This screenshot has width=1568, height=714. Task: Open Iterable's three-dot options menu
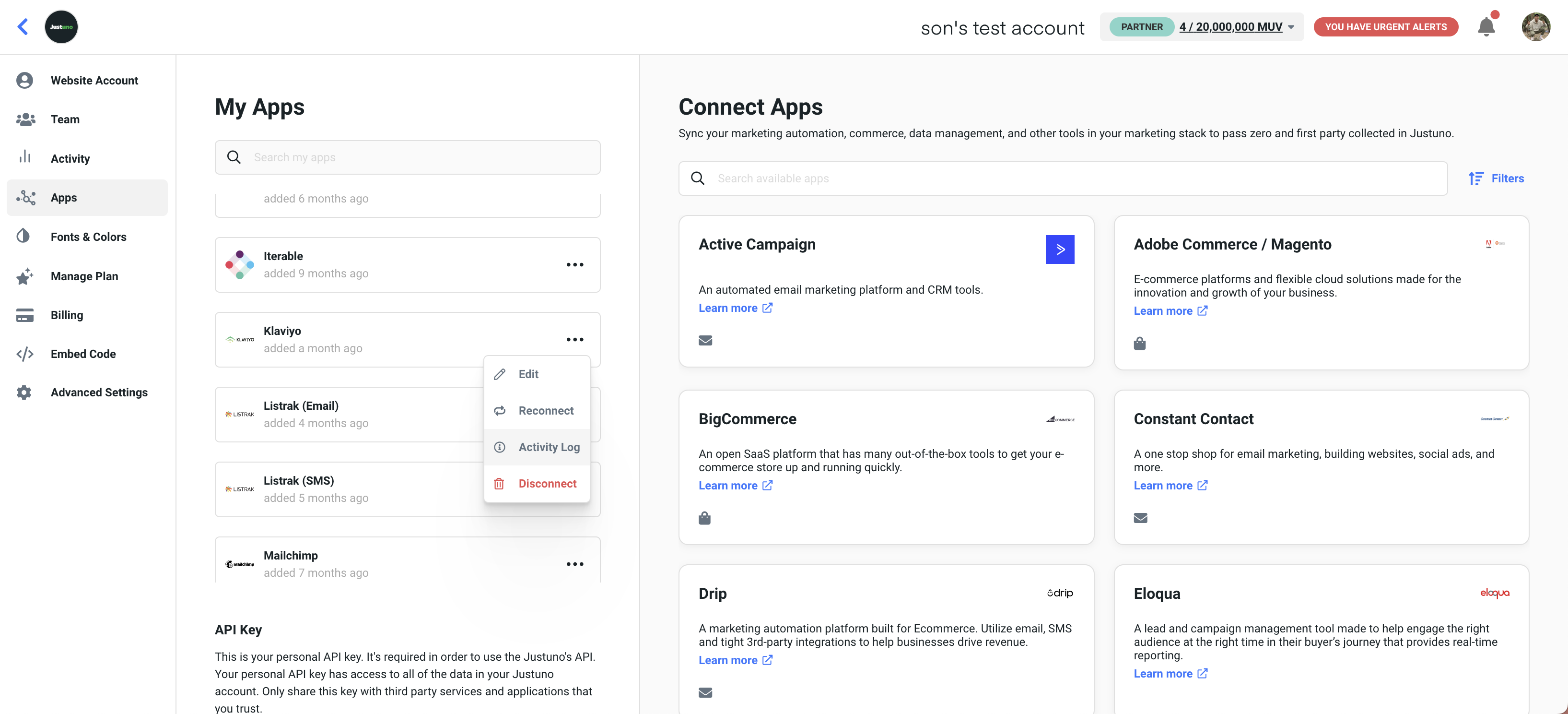(x=574, y=264)
